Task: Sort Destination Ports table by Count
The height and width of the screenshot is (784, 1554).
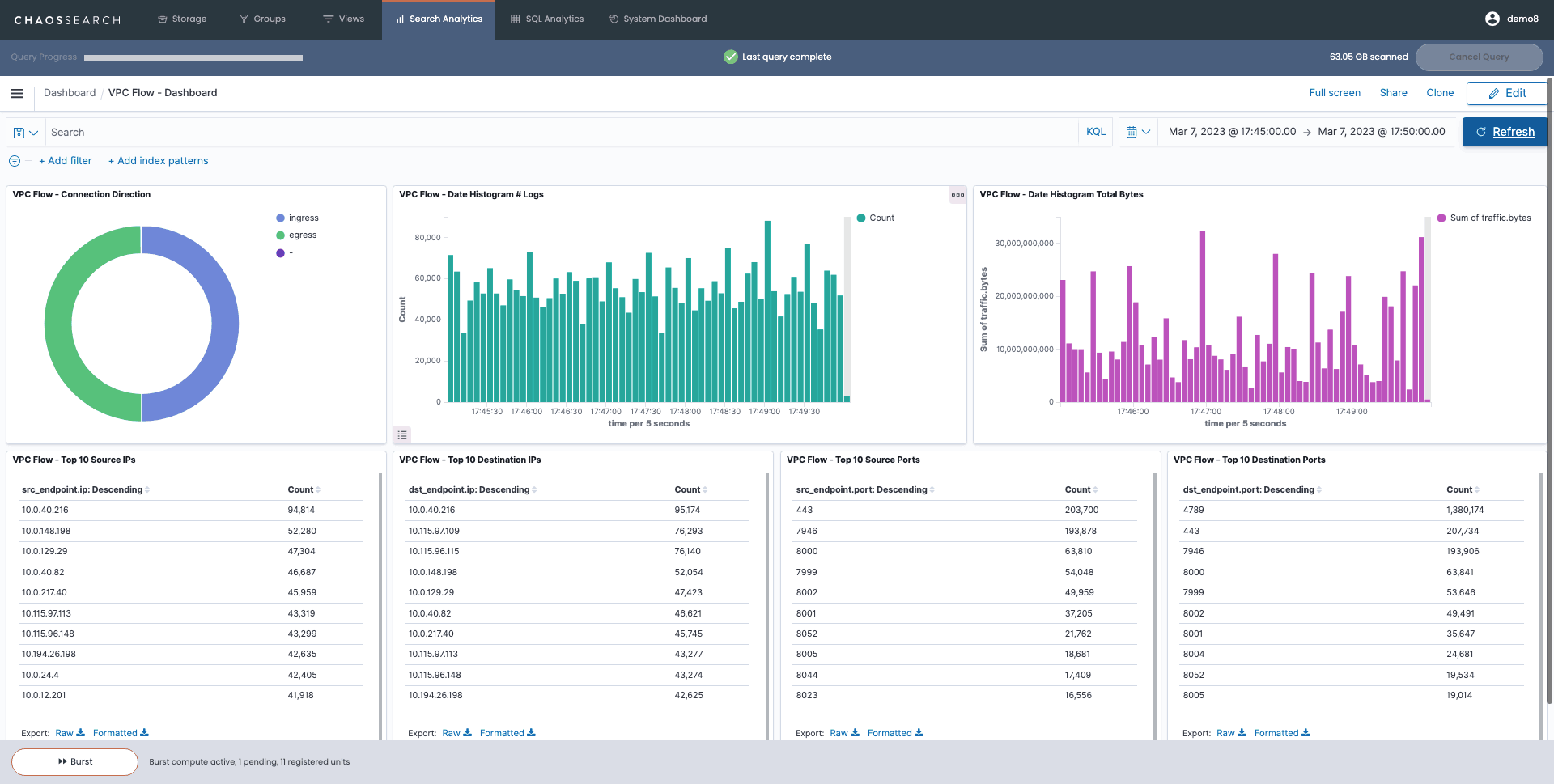Action: point(1463,490)
